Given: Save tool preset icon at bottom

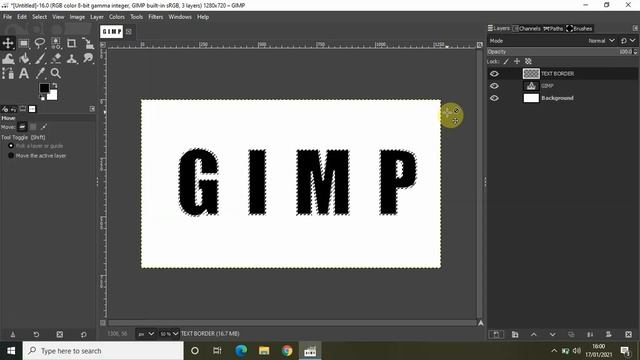Looking at the screenshot, I should click(13, 334).
